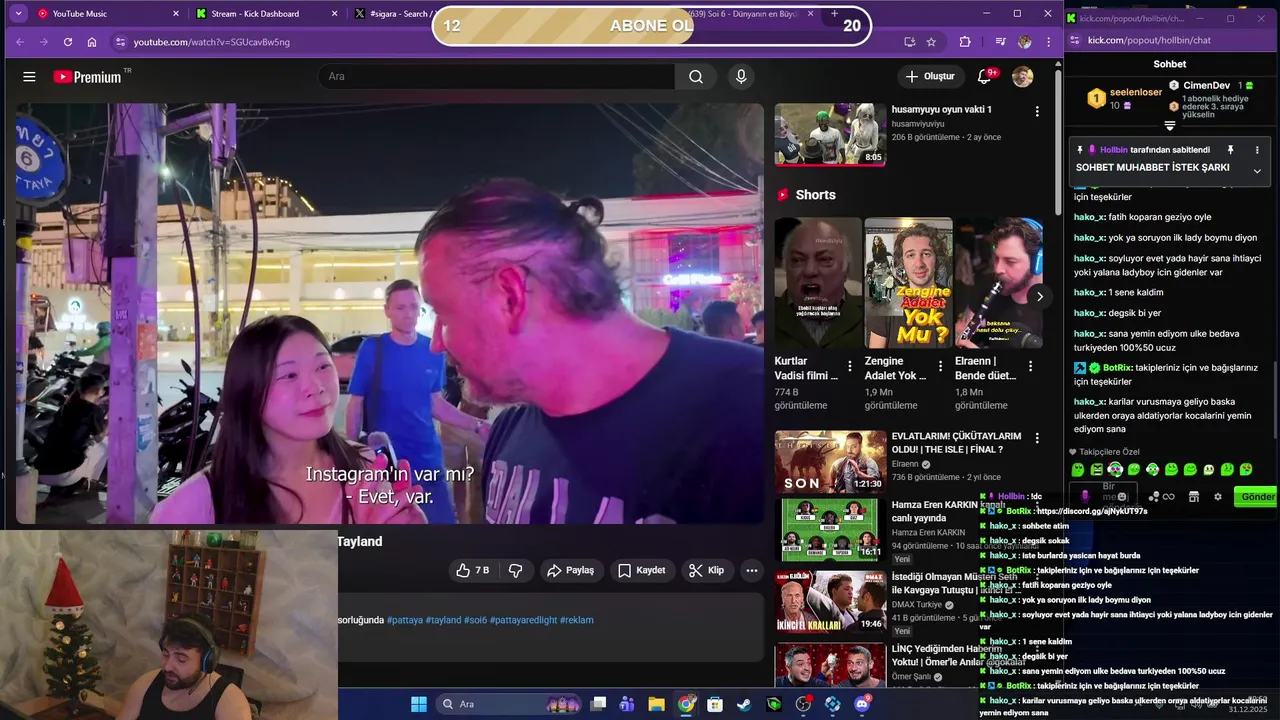The image size is (1280, 720).
Task: Close the YouTube Music tab
Action: (176, 14)
